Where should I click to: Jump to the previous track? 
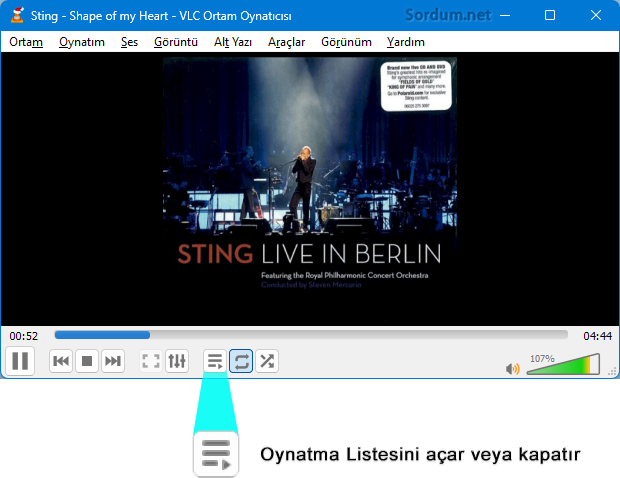[61, 361]
